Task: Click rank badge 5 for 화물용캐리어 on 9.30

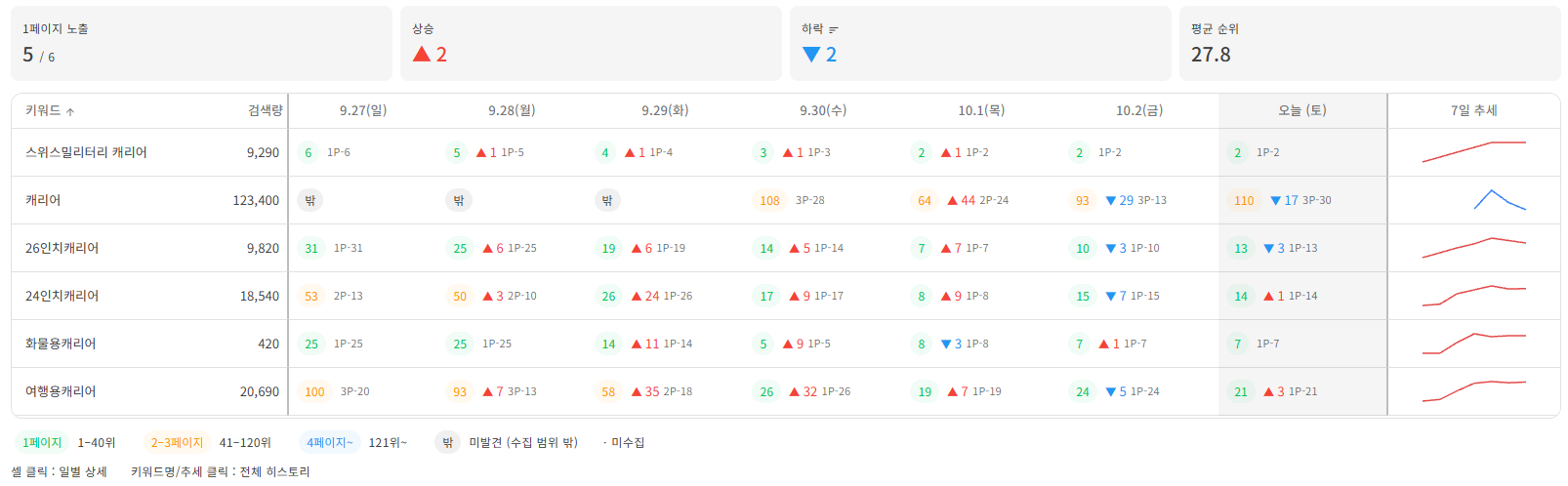Action: 763,344
